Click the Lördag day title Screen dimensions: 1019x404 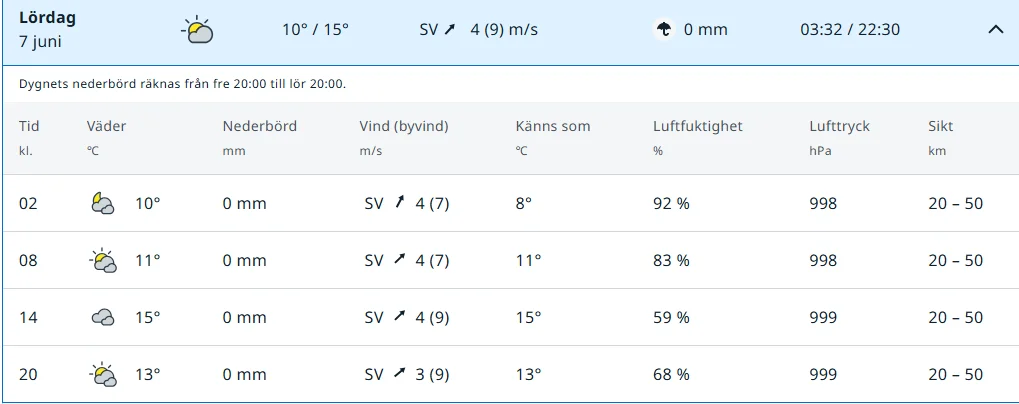pyautogui.click(x=47, y=18)
